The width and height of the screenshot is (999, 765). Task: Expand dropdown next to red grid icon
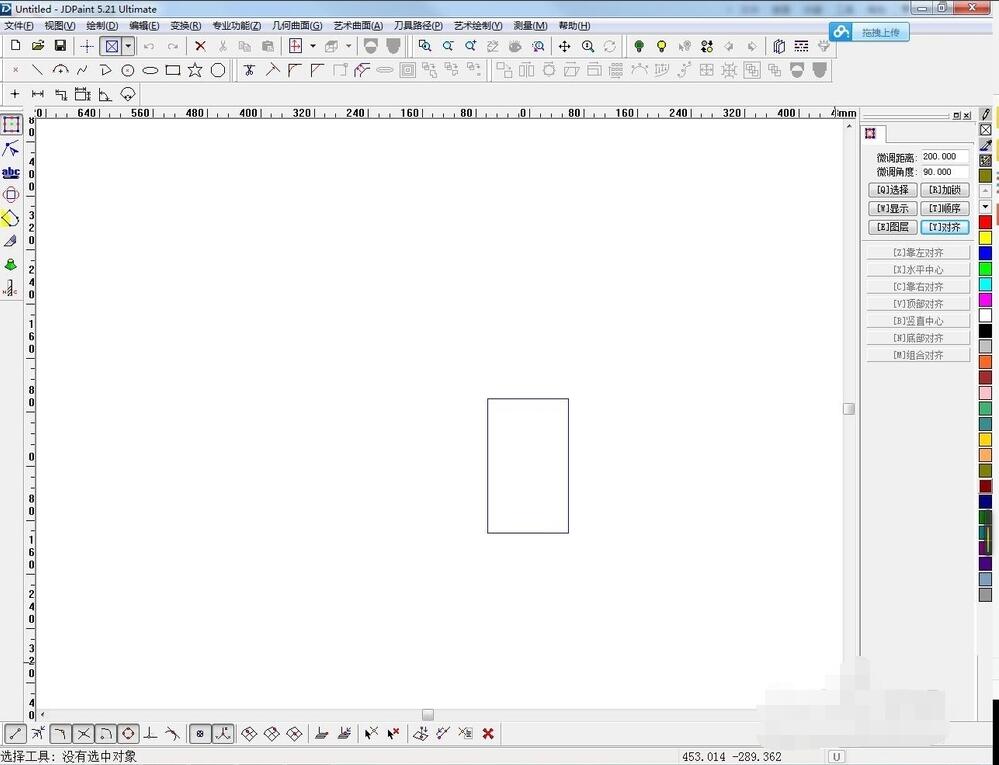[x=312, y=46]
